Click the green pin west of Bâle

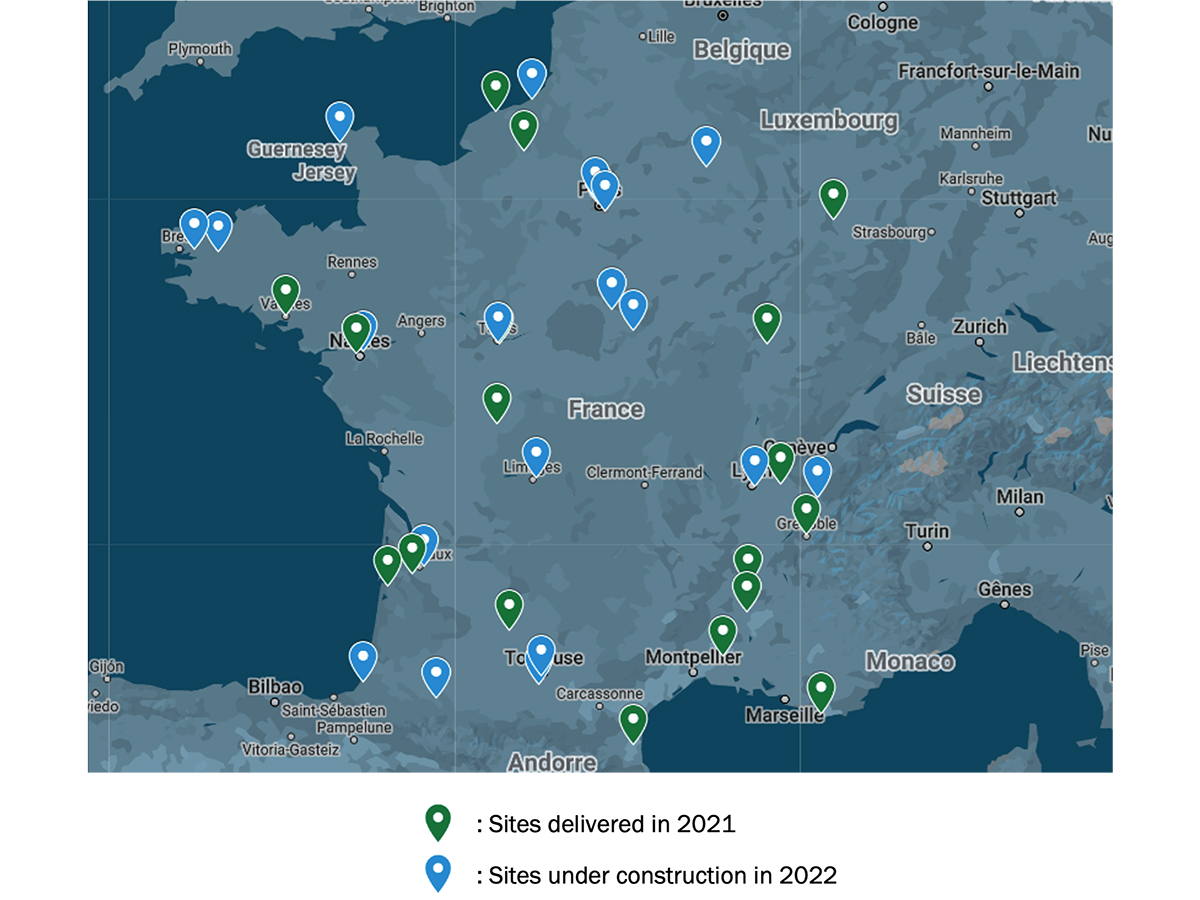click(767, 323)
